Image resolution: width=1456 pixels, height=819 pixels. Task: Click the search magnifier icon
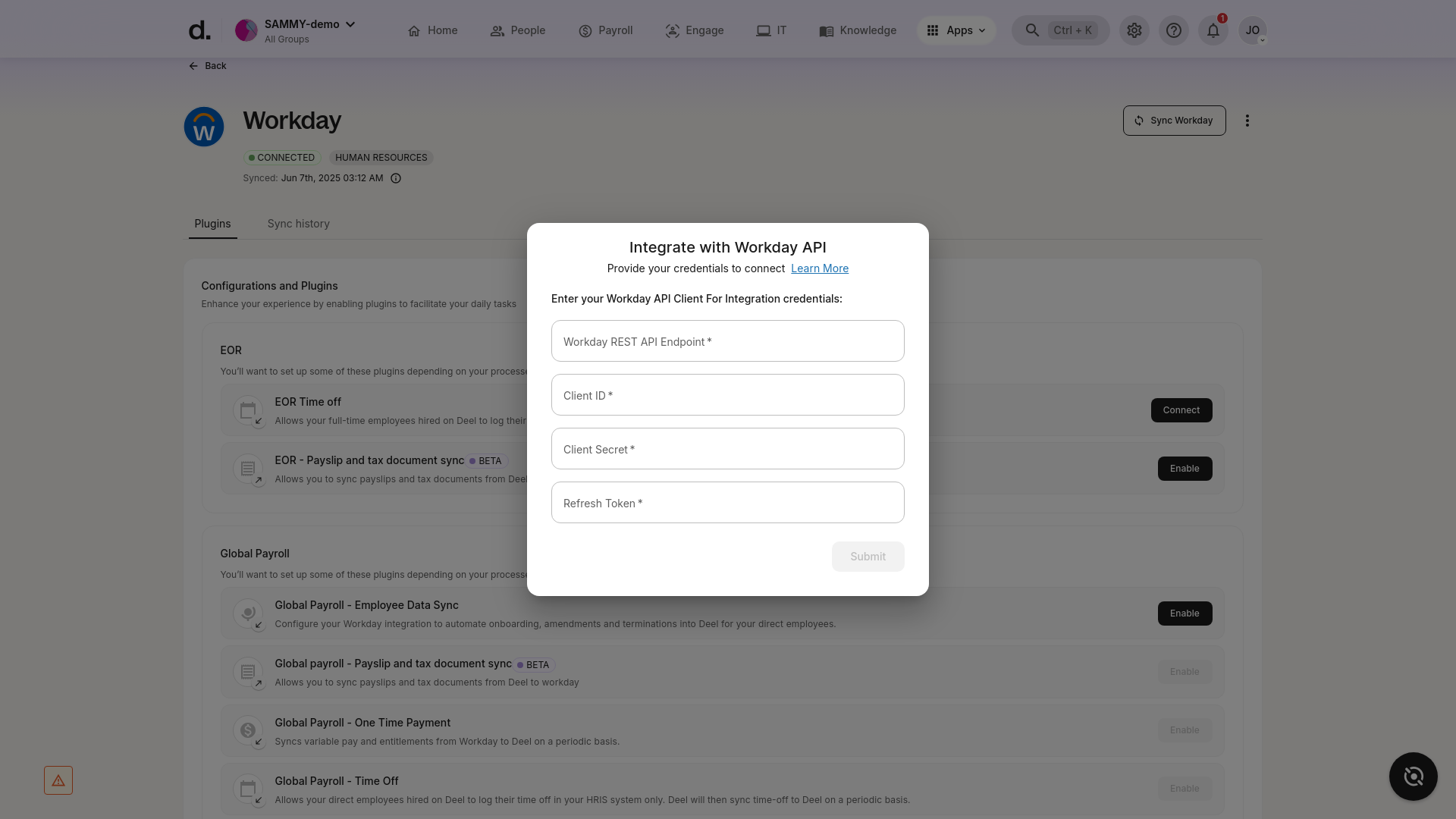[1032, 30]
